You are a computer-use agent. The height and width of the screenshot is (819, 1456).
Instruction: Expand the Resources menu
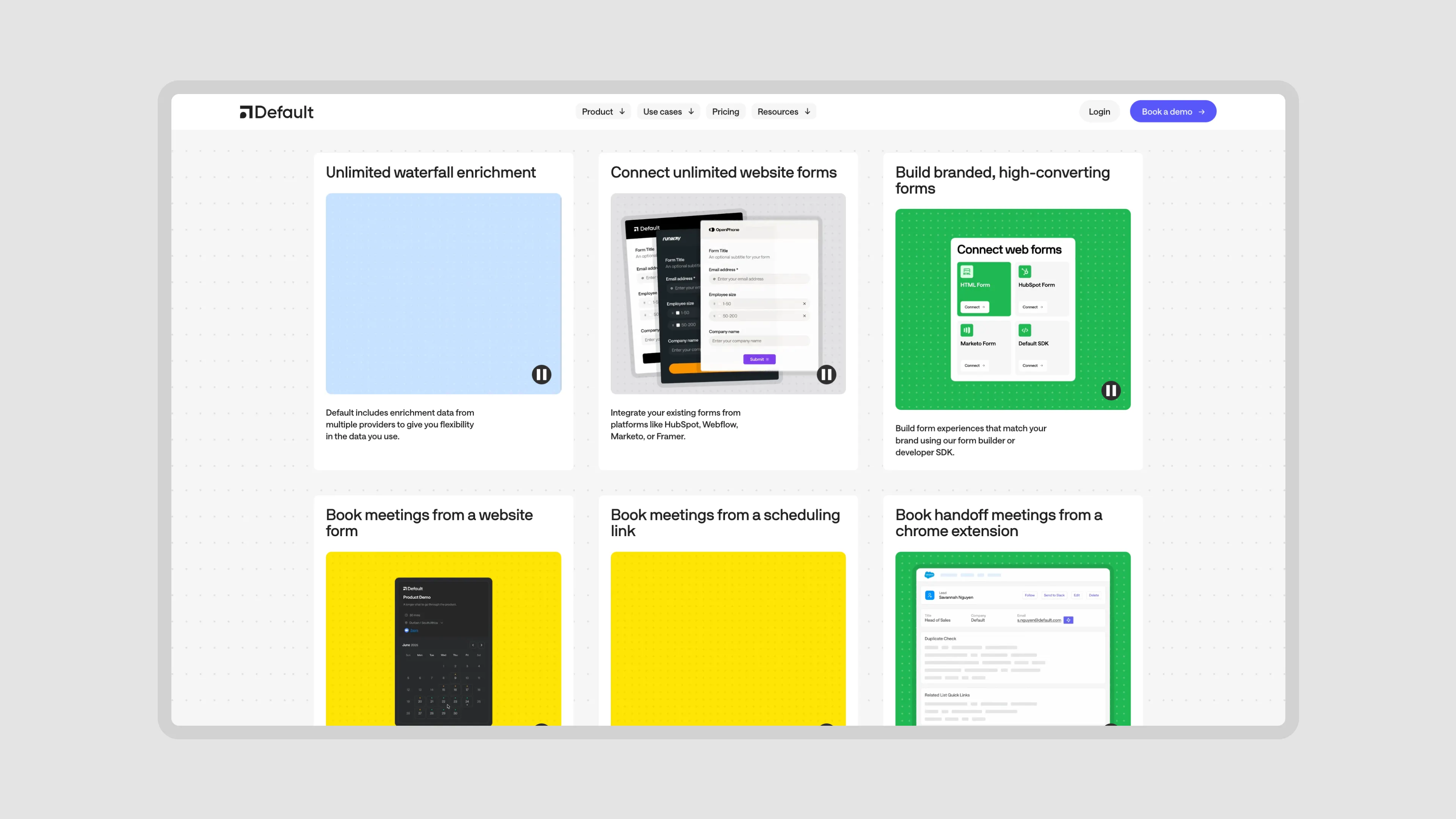(783, 112)
